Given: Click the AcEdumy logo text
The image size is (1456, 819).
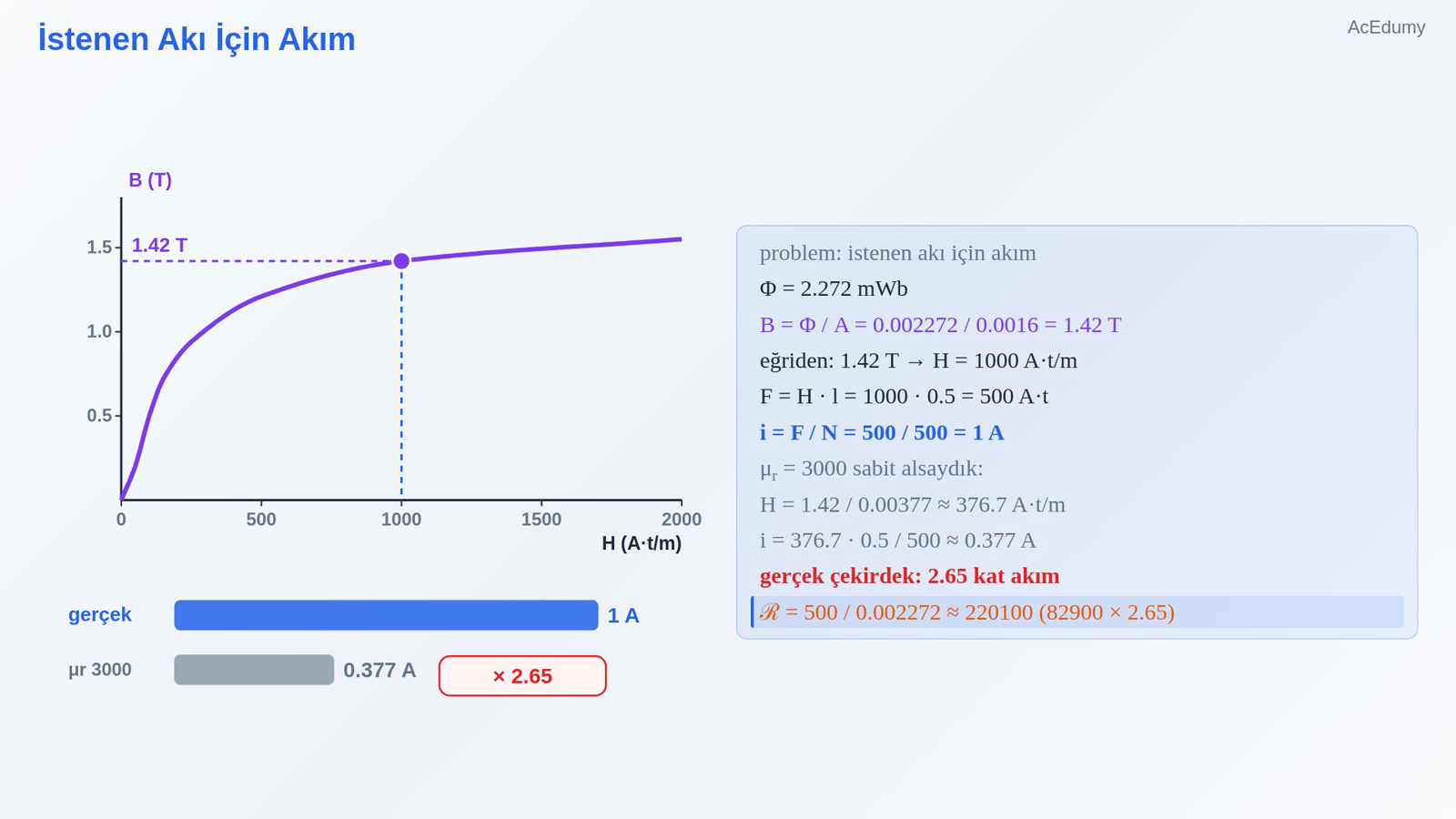Looking at the screenshot, I should (1386, 27).
